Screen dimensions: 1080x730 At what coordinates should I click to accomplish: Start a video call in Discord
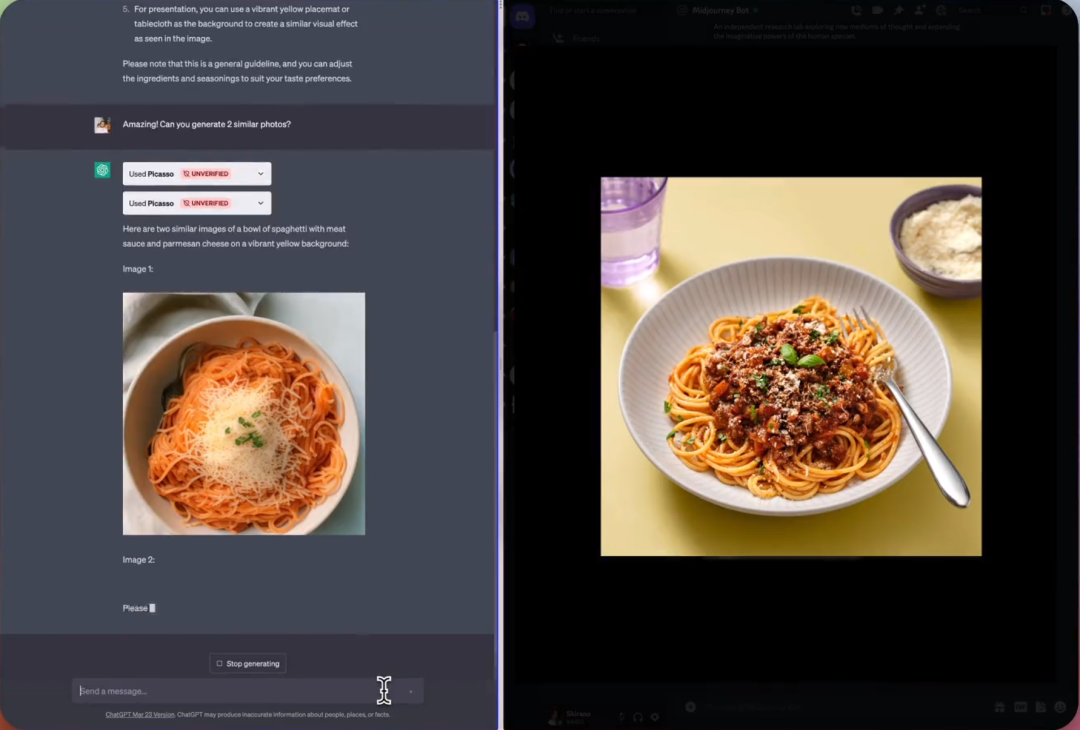[878, 10]
